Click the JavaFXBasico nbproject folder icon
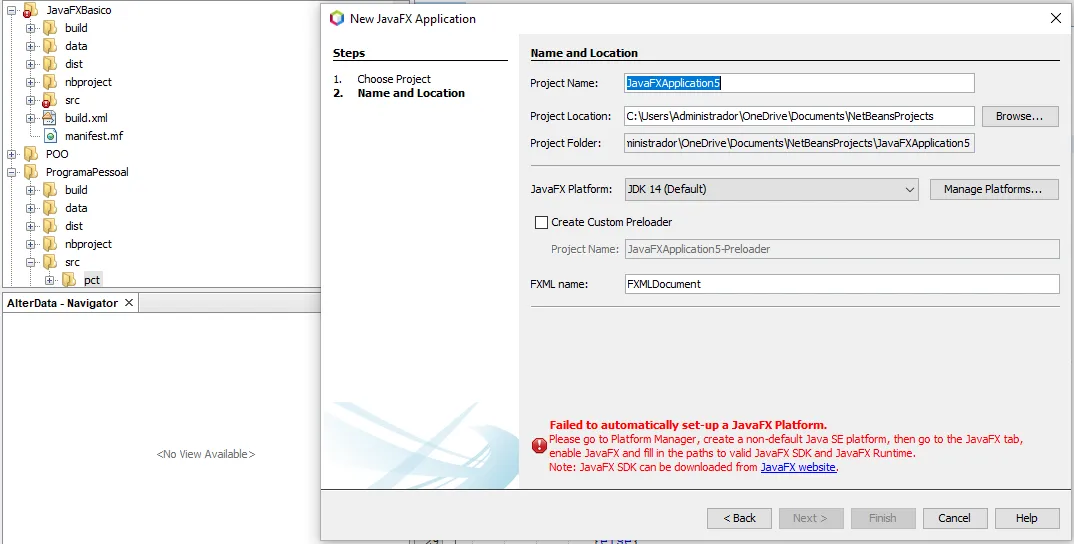 click(50, 82)
